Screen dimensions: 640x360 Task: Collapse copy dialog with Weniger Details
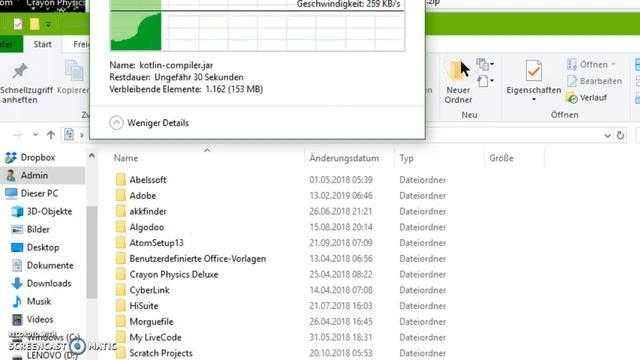click(x=149, y=122)
